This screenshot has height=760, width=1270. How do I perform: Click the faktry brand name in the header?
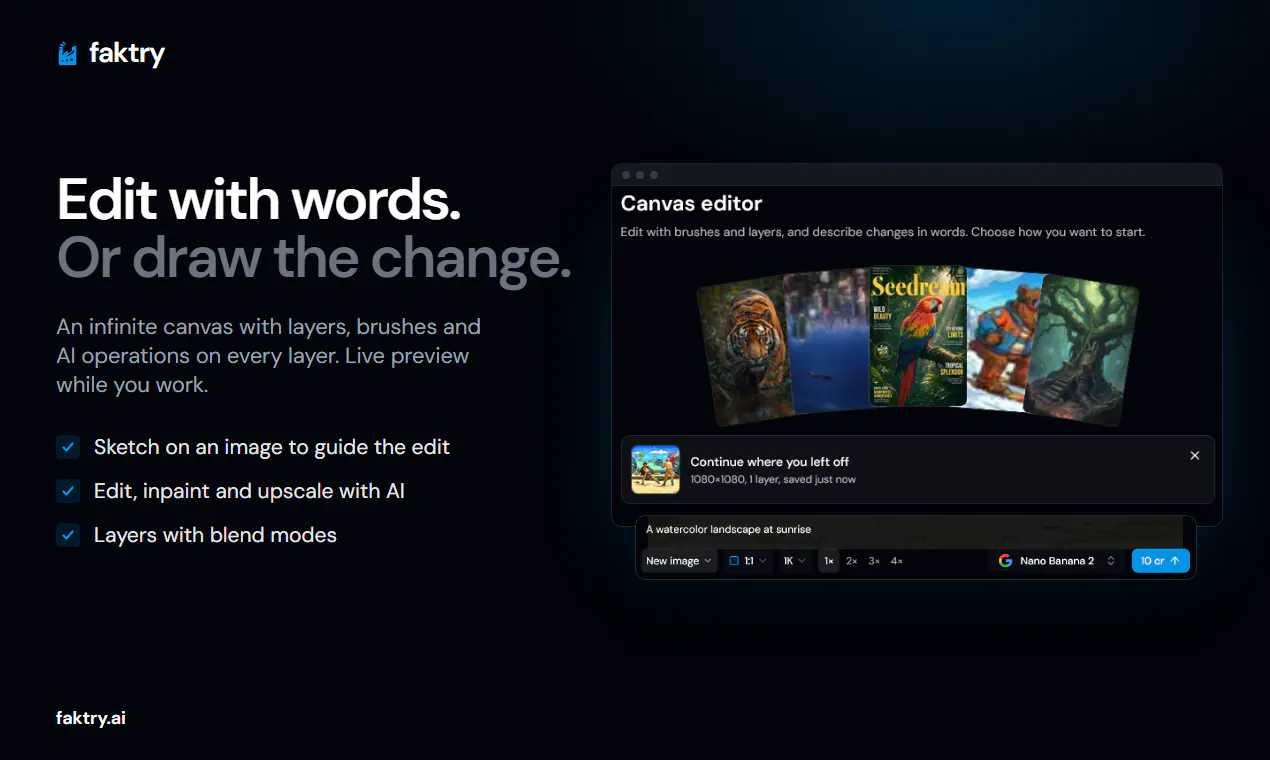(x=127, y=53)
